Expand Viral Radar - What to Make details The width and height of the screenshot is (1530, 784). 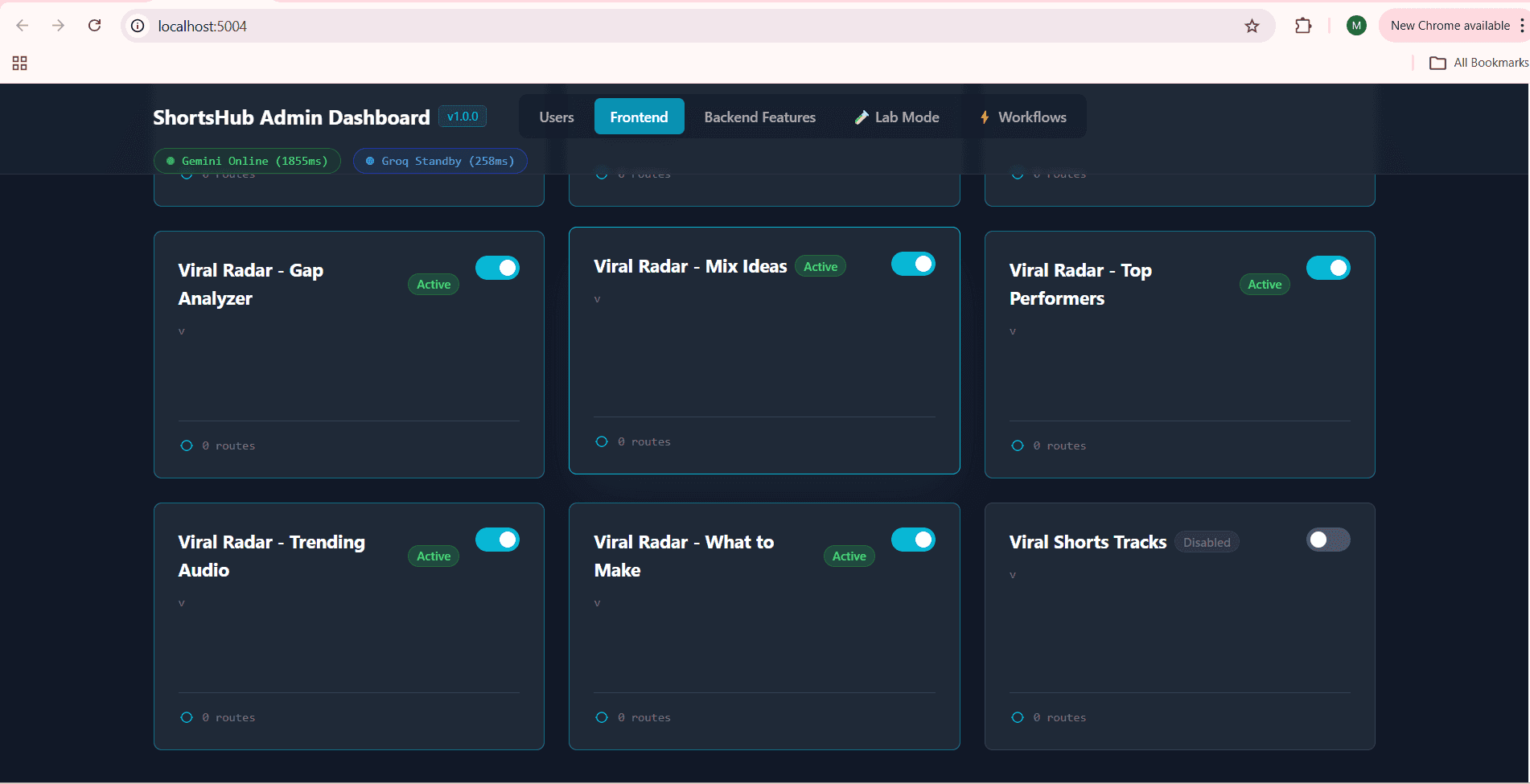(x=597, y=603)
